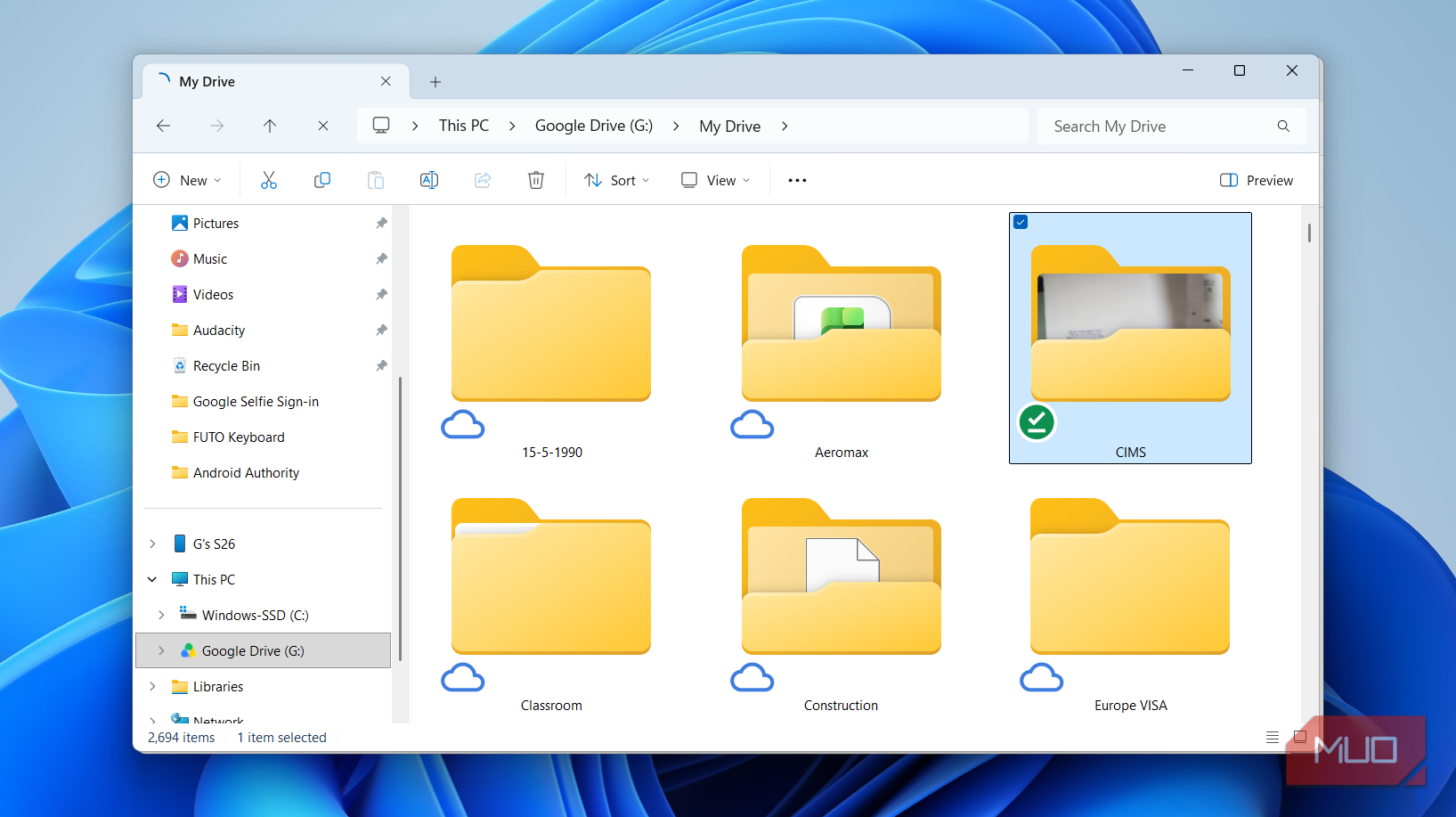Open the See more ellipsis menu

click(797, 180)
